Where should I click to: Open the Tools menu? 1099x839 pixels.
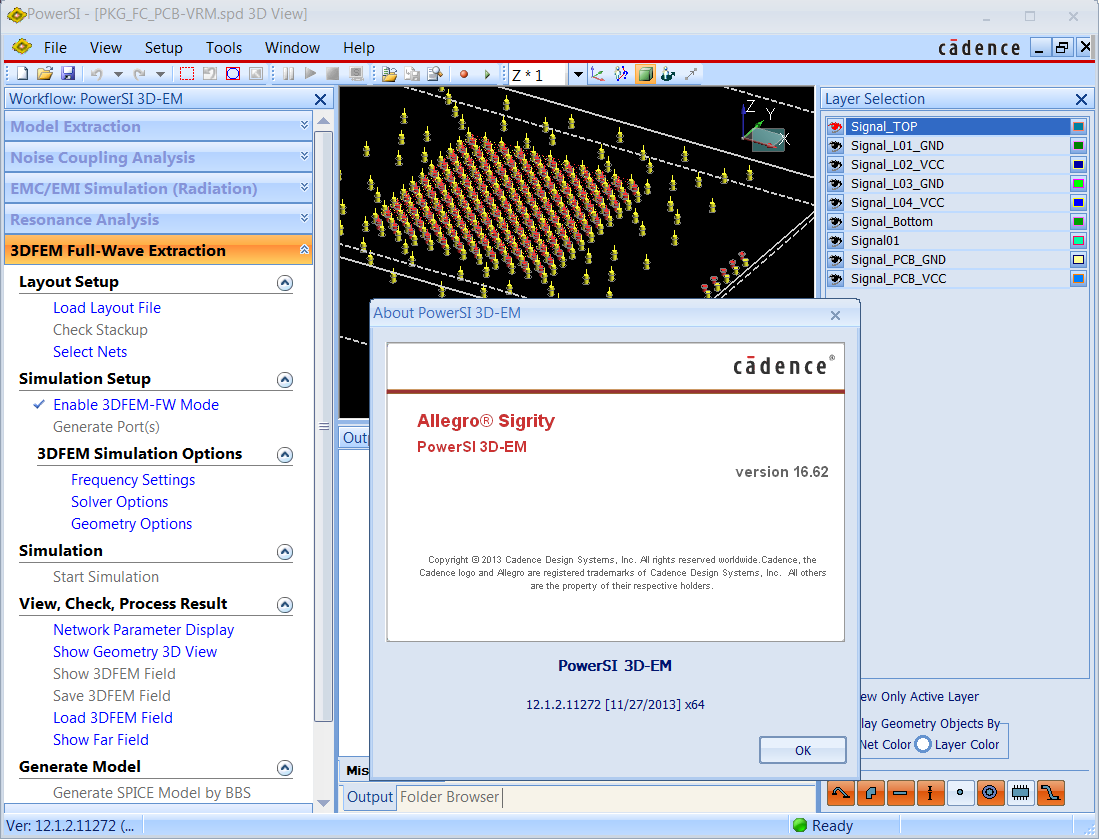(224, 48)
